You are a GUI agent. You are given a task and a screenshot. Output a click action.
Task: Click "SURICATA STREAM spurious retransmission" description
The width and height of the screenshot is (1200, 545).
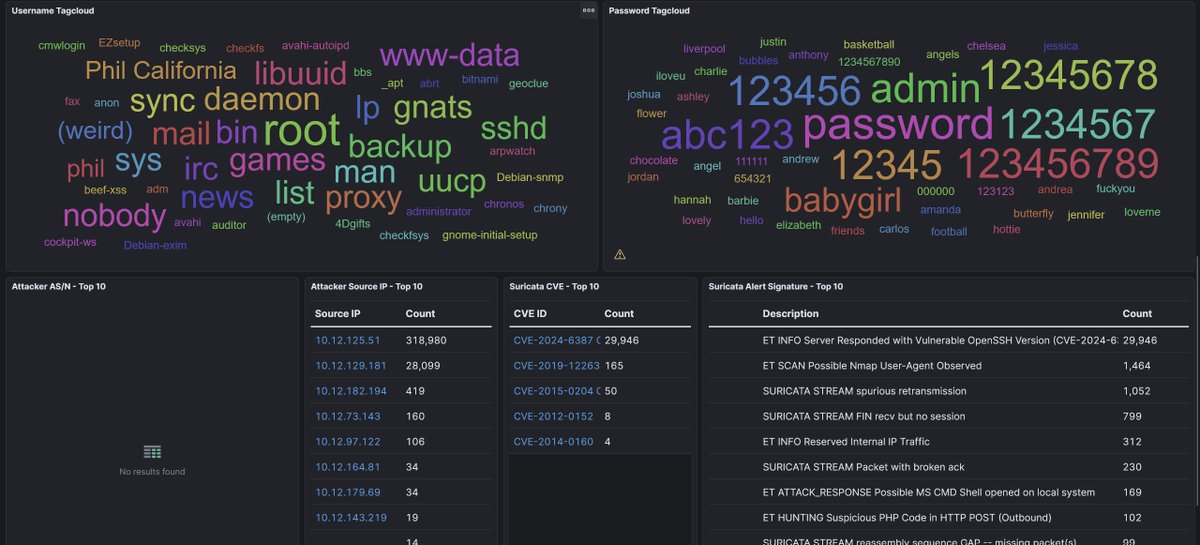click(x=864, y=391)
